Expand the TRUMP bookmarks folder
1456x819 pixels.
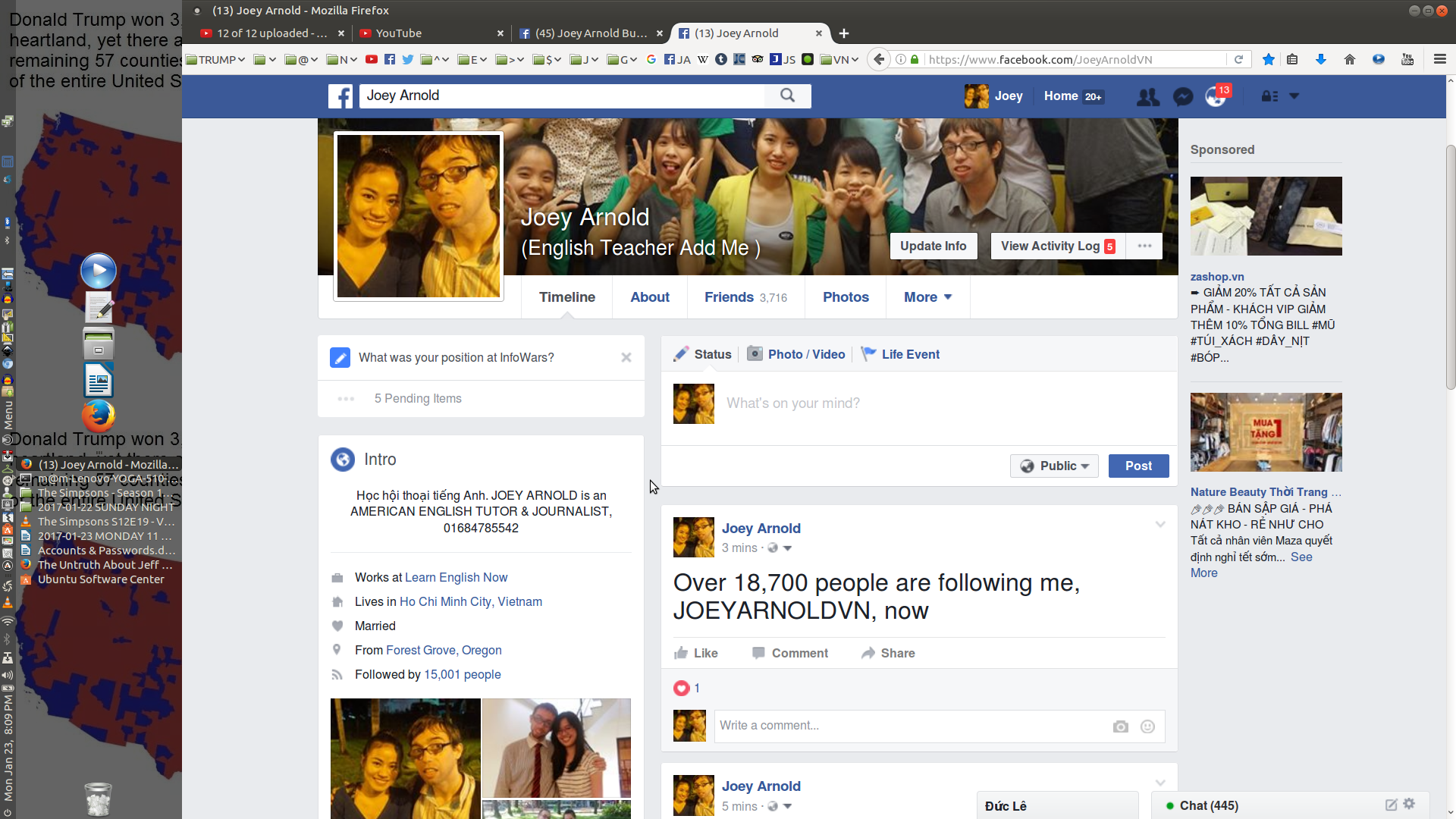(215, 59)
